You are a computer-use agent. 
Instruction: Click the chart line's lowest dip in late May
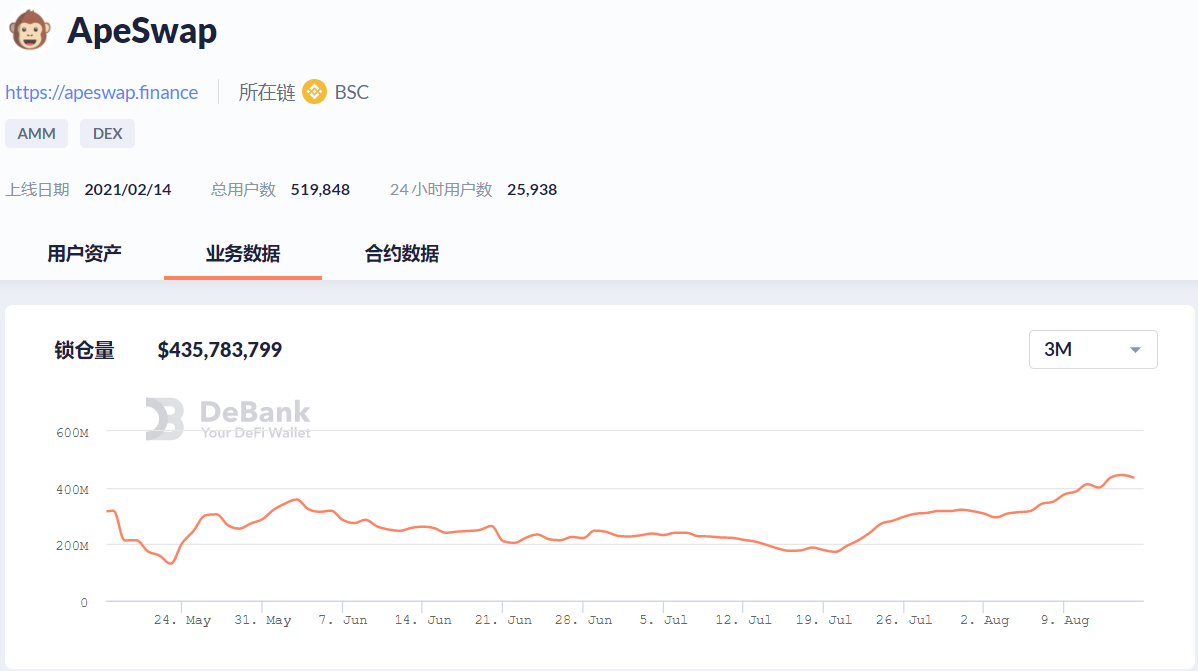(172, 563)
